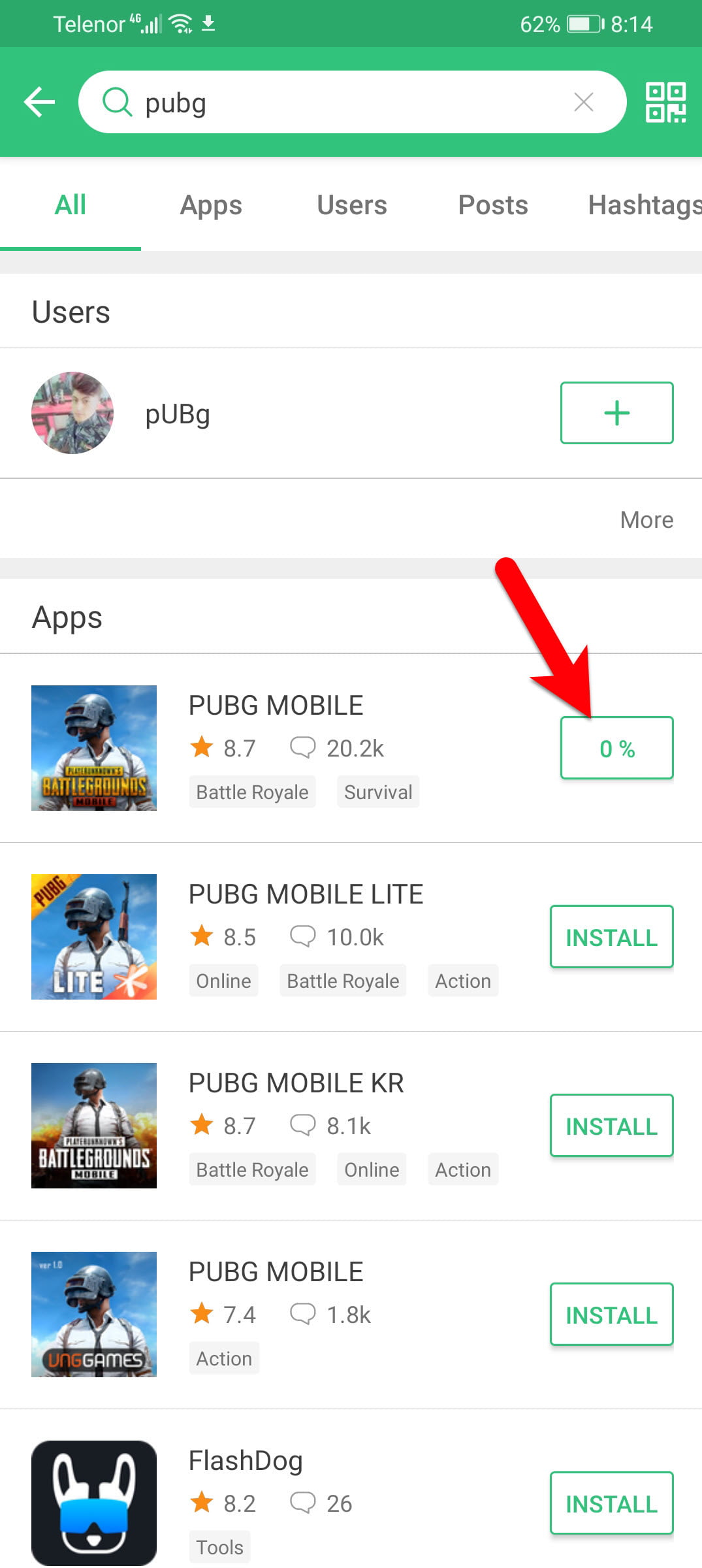Clear the search text with X icon
The image size is (702, 1568).
click(583, 102)
